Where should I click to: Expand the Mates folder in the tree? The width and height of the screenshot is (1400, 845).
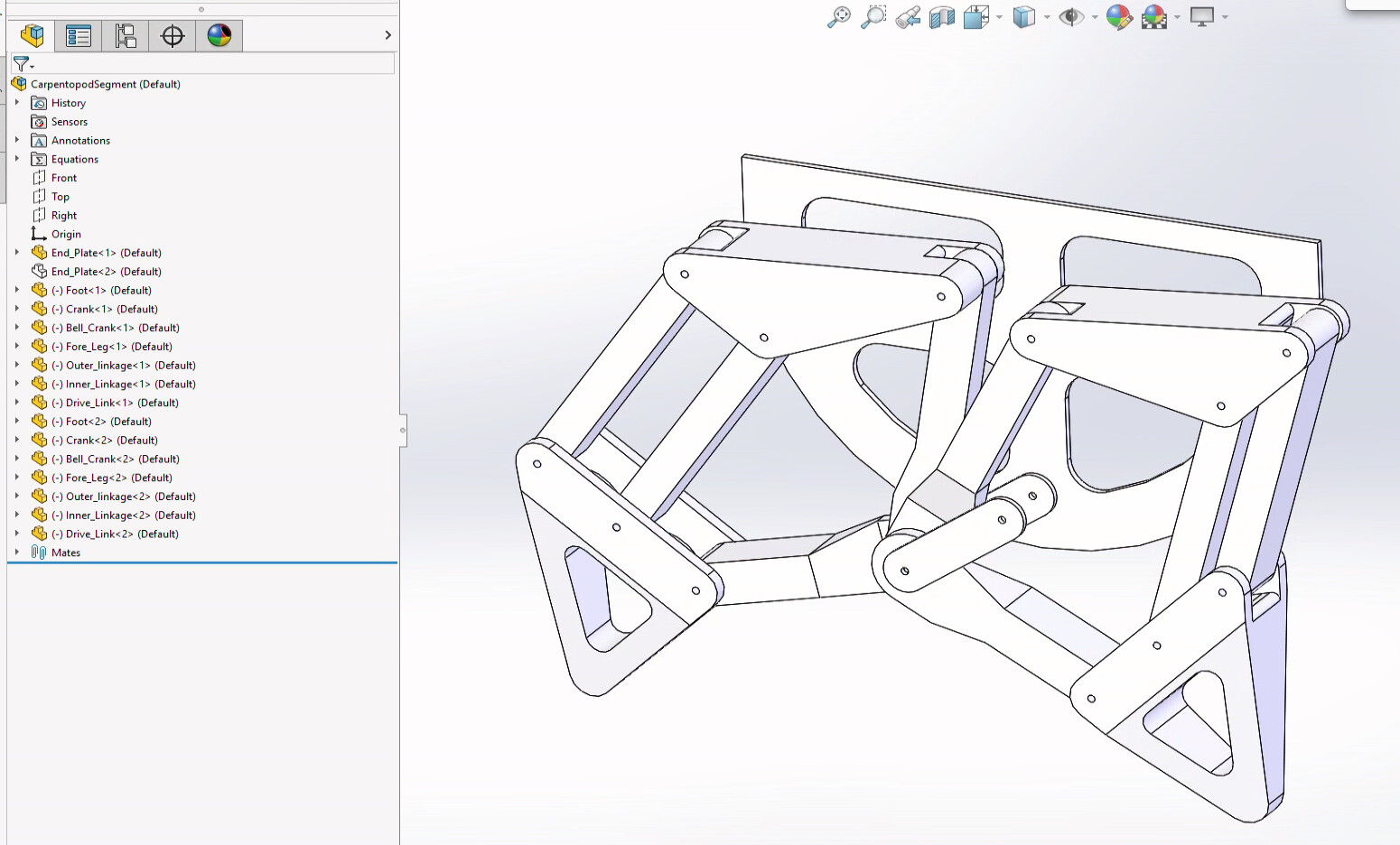(x=17, y=552)
